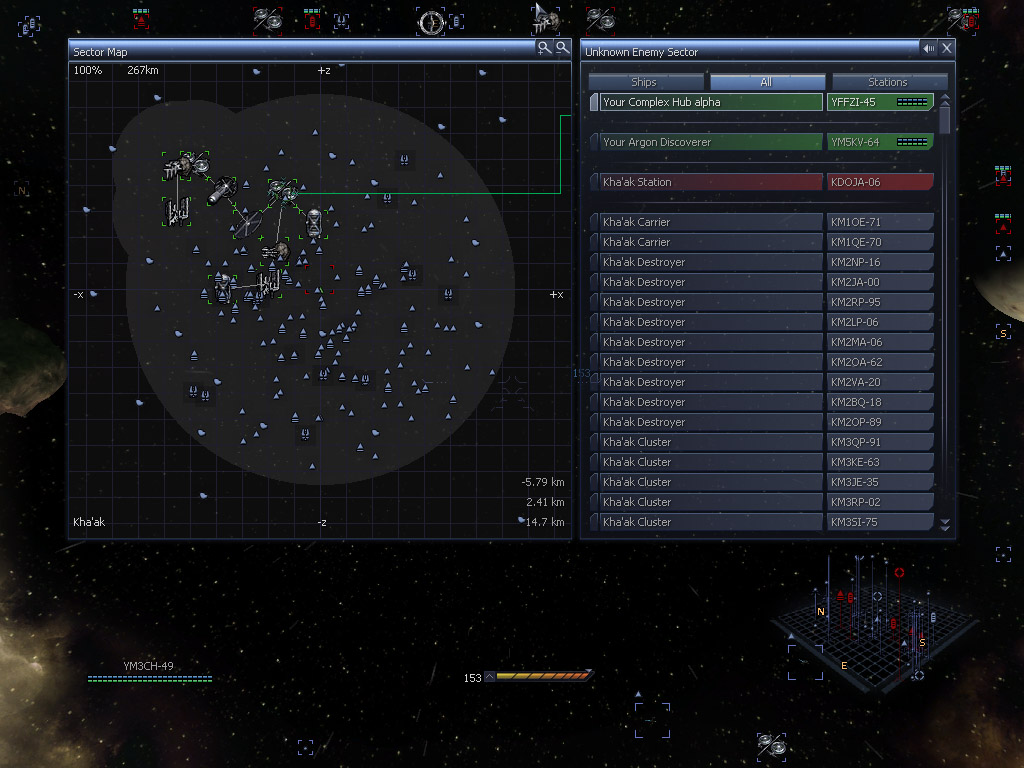
Task: Click the list scroll-down arrow
Action: [945, 524]
